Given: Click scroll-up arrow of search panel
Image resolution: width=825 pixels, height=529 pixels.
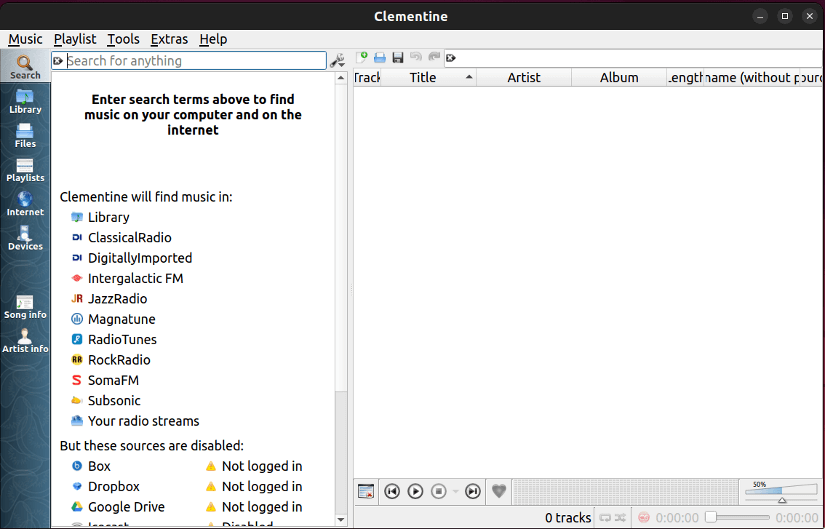Looking at the screenshot, I should pyautogui.click(x=341, y=78).
